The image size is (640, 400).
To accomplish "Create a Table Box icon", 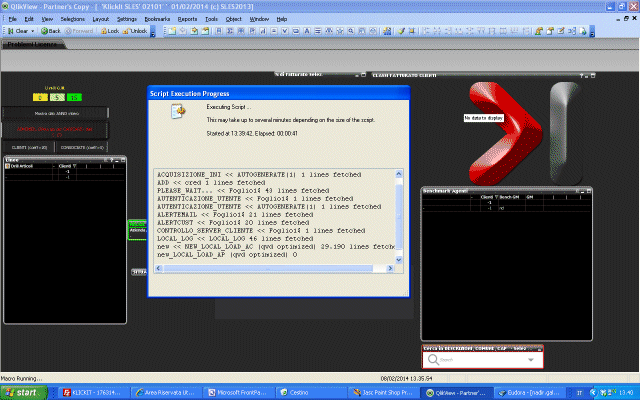I will [241, 31].
